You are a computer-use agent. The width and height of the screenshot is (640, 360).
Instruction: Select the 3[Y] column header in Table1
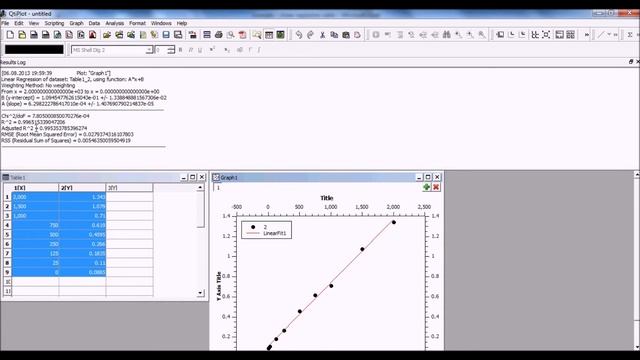point(129,187)
